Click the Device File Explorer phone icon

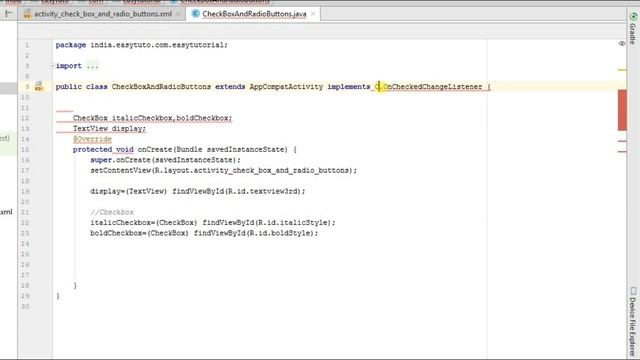pyautogui.click(x=633, y=291)
